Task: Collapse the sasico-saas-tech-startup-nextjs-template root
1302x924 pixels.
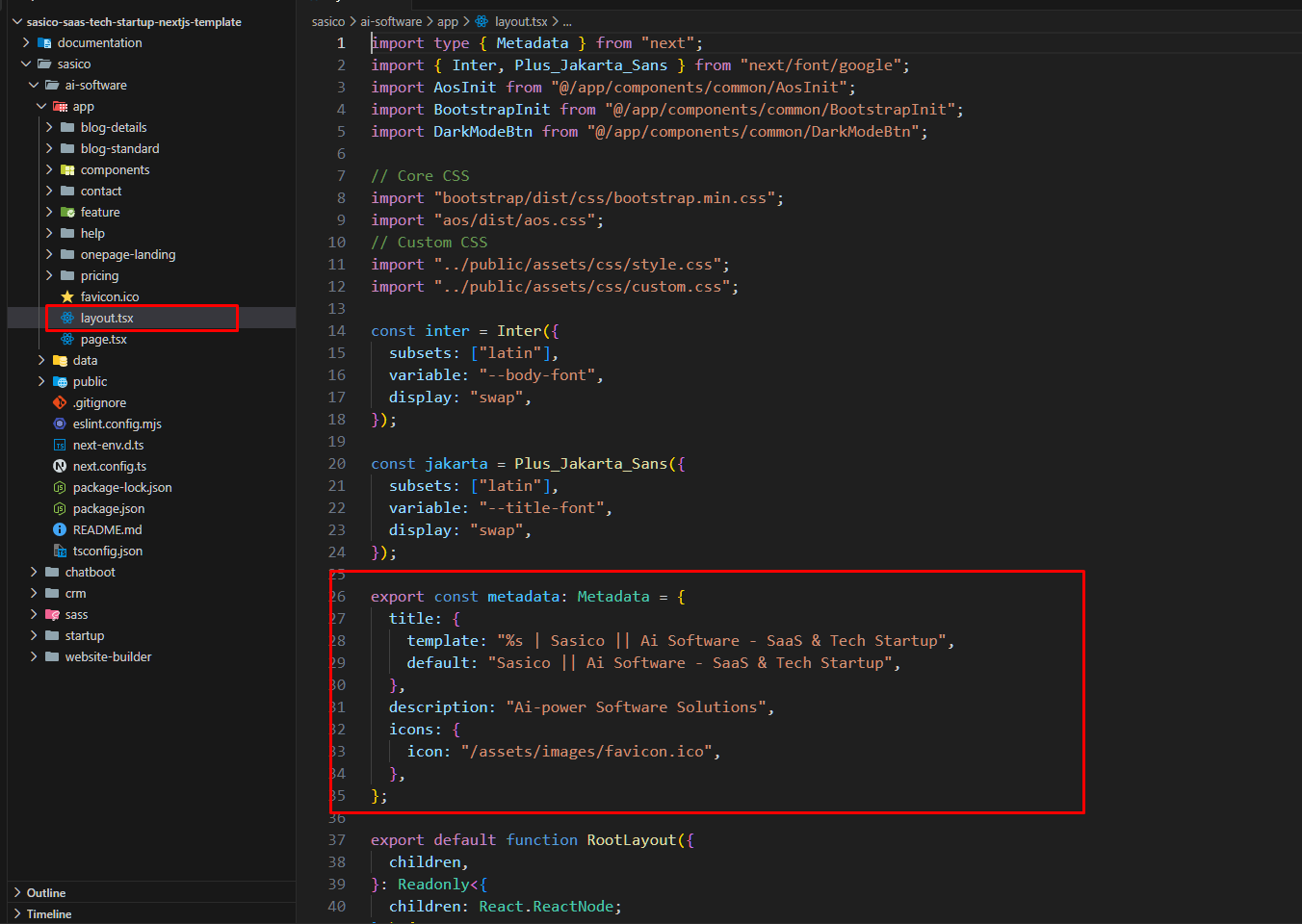Action: 17,21
